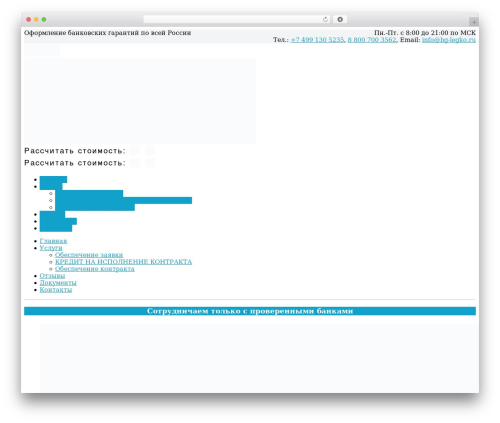This screenshot has height=423, width=500.
Task: Open the Услуги menu link
Action: [x=51, y=248]
